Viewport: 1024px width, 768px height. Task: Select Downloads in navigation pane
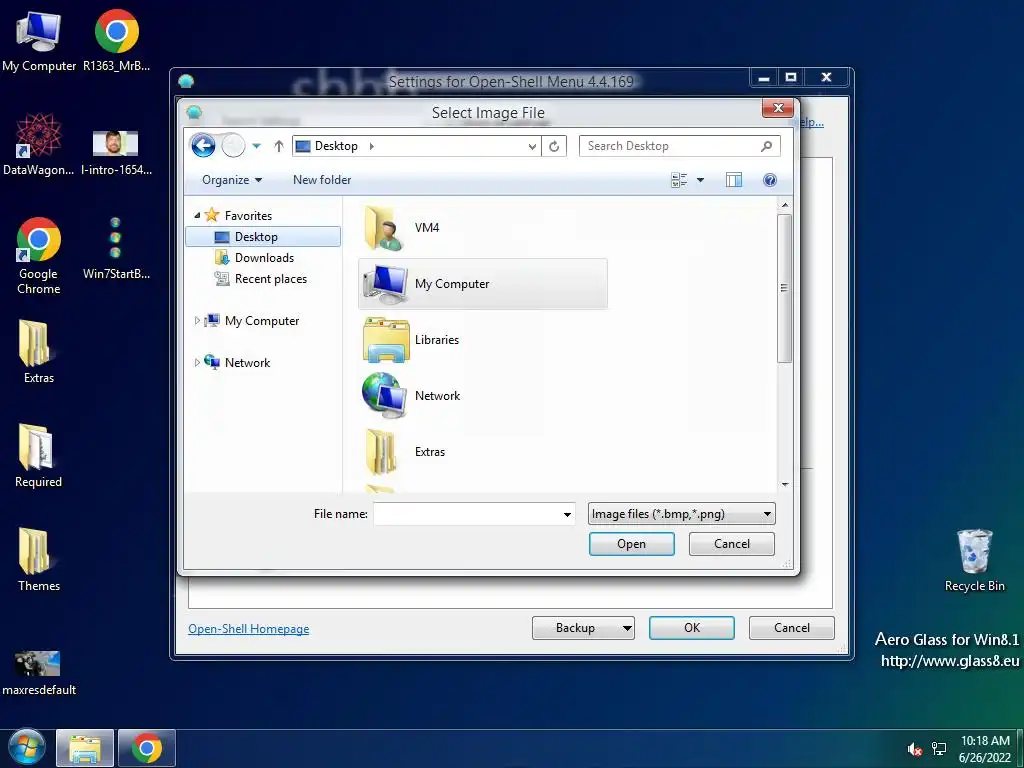pos(263,257)
